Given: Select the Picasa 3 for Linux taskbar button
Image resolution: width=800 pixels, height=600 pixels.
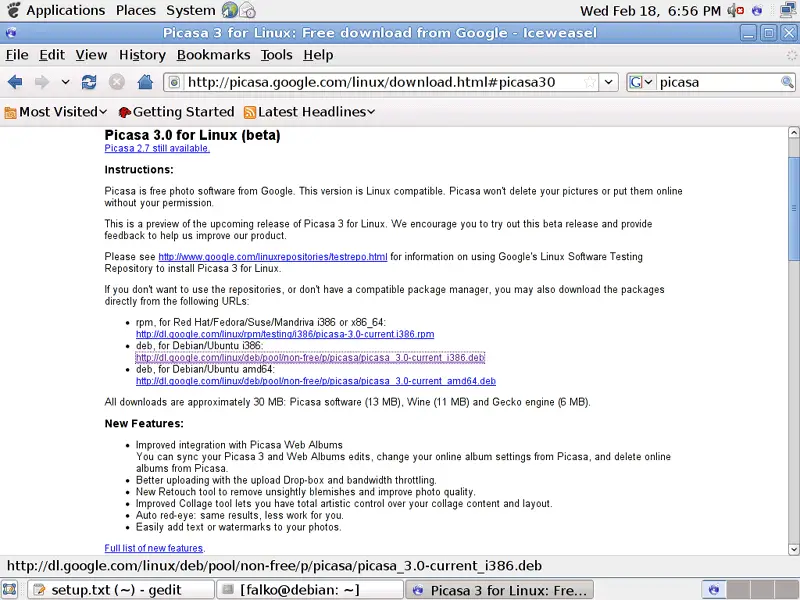Looking at the screenshot, I should point(499,590).
